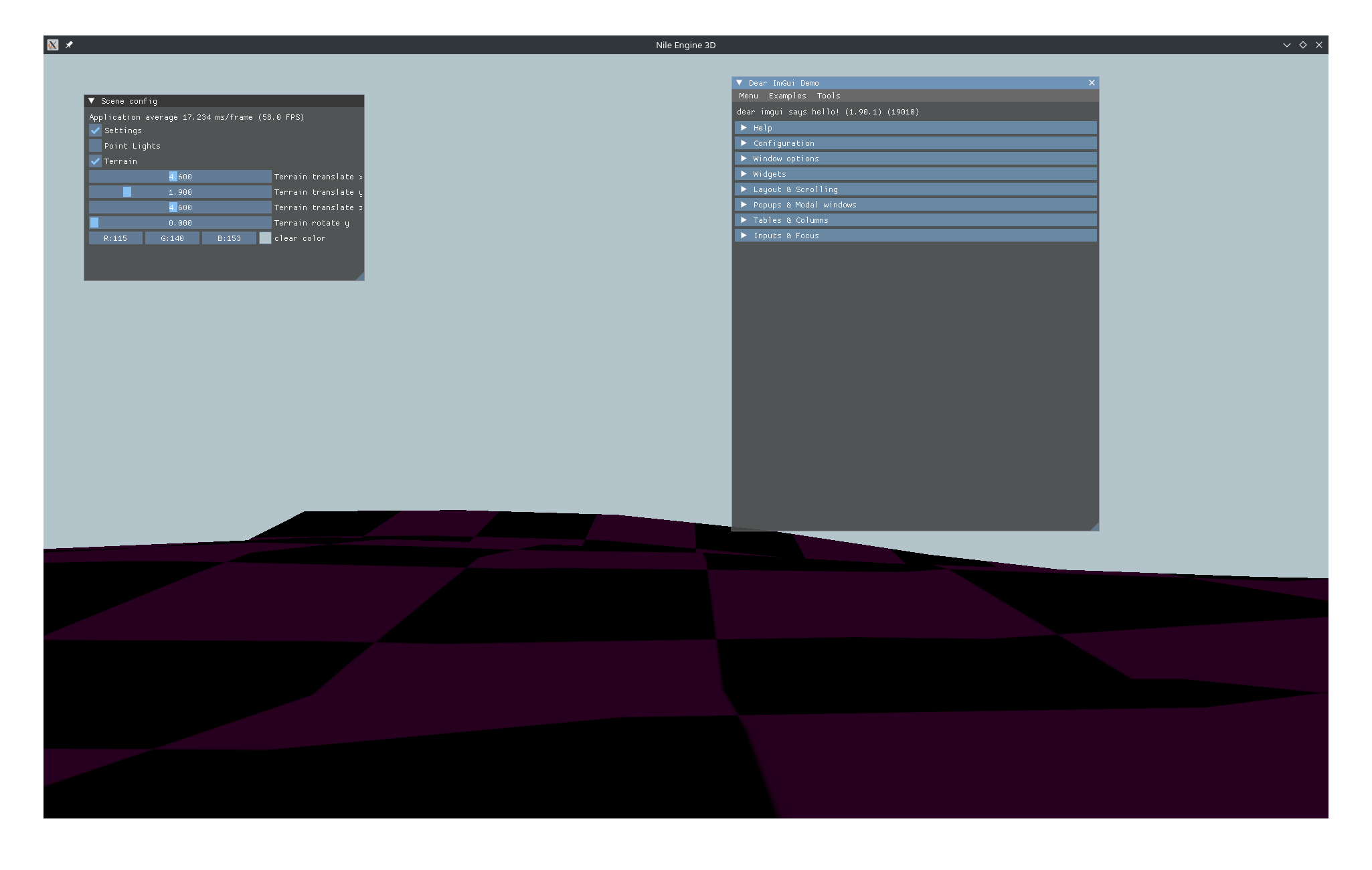The height and width of the screenshot is (870, 1372).
Task: Click the R:115 color value field
Action: [x=115, y=238]
